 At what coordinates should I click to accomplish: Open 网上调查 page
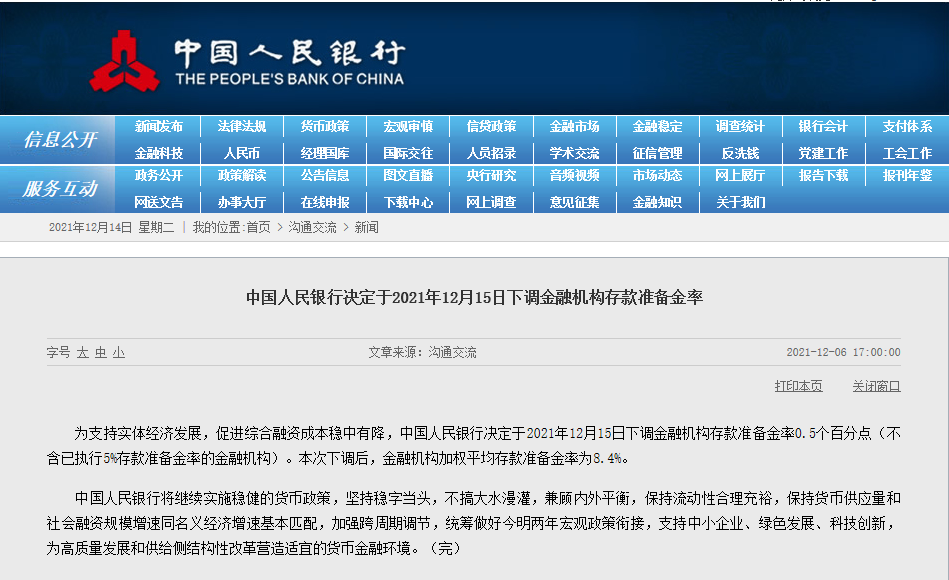tap(491, 202)
